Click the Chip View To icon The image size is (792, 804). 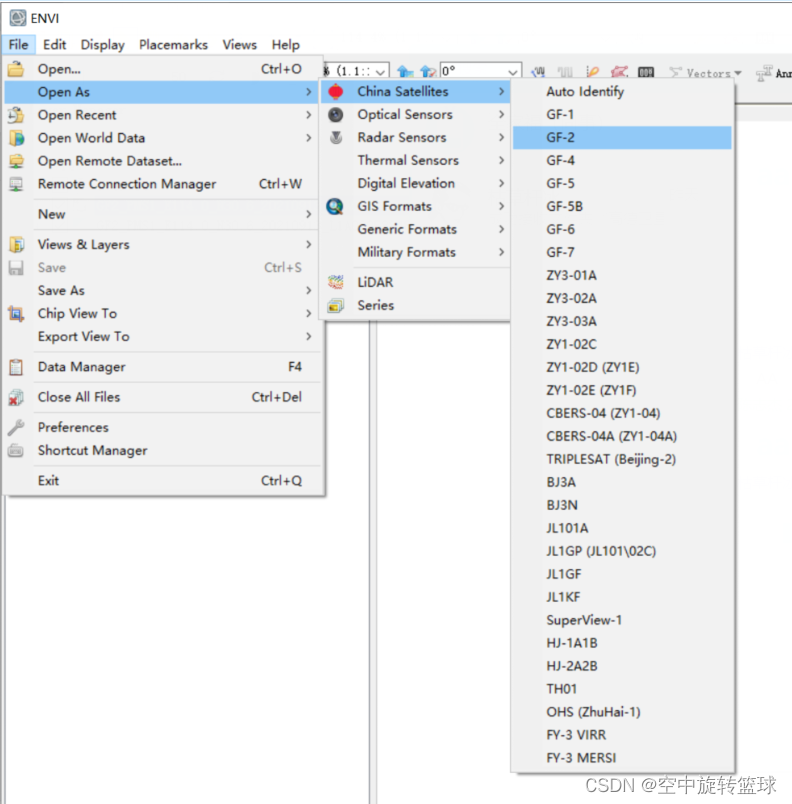pos(16,313)
